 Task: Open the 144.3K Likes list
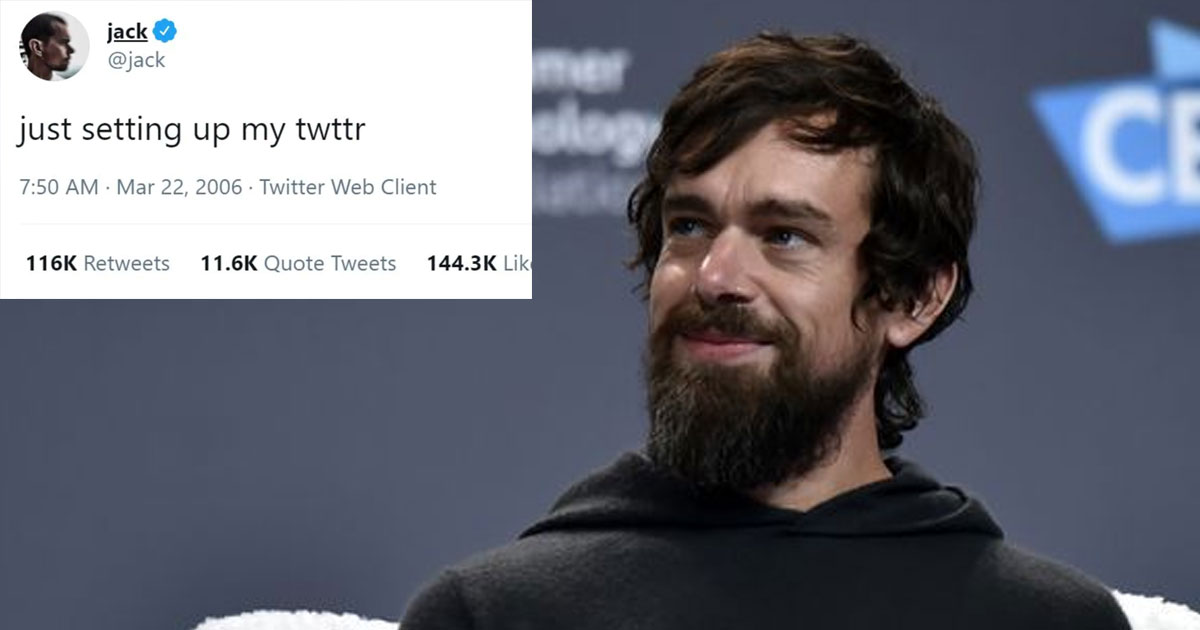click(x=478, y=264)
